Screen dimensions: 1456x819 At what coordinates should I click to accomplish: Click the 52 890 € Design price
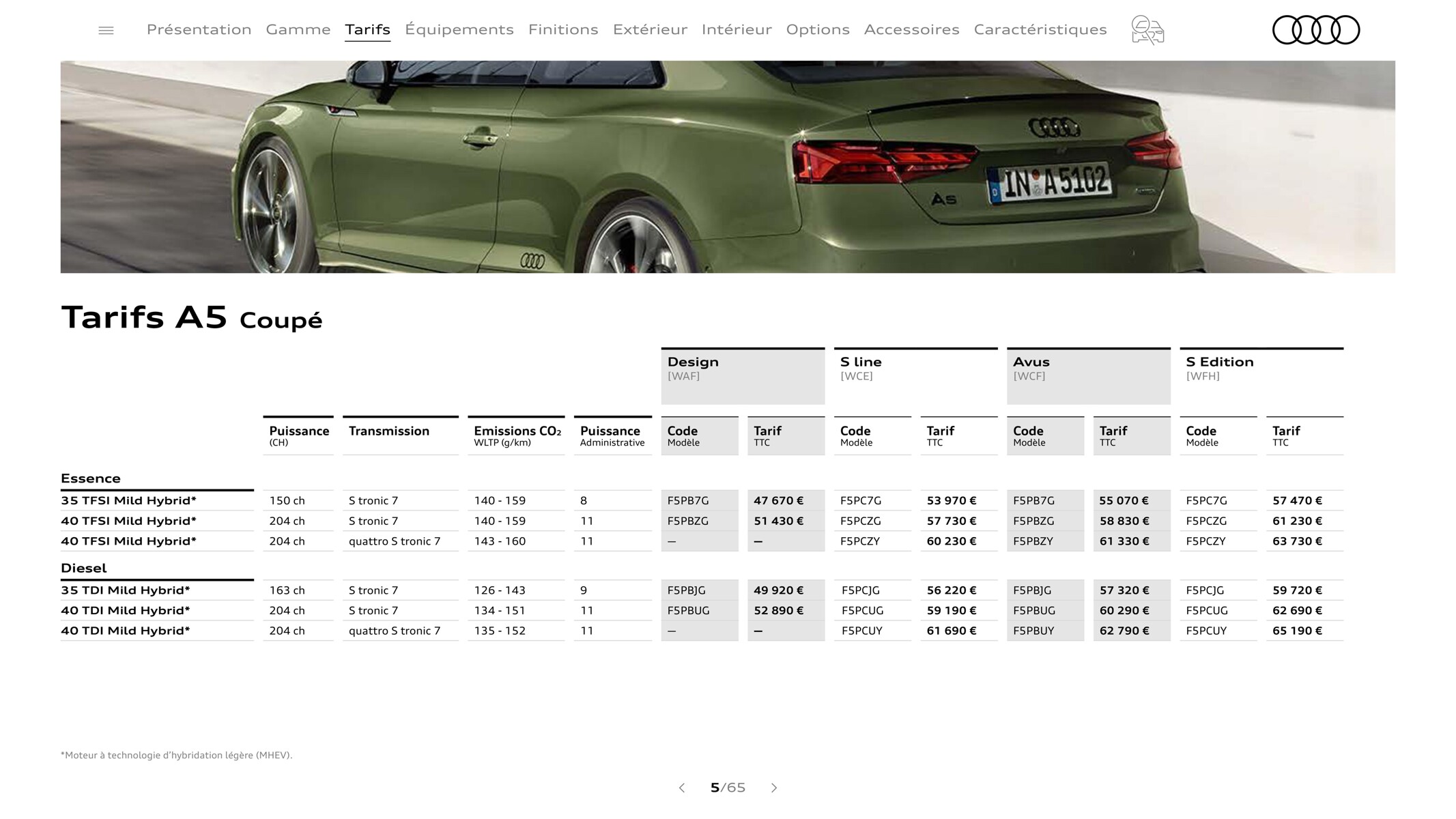click(x=779, y=611)
